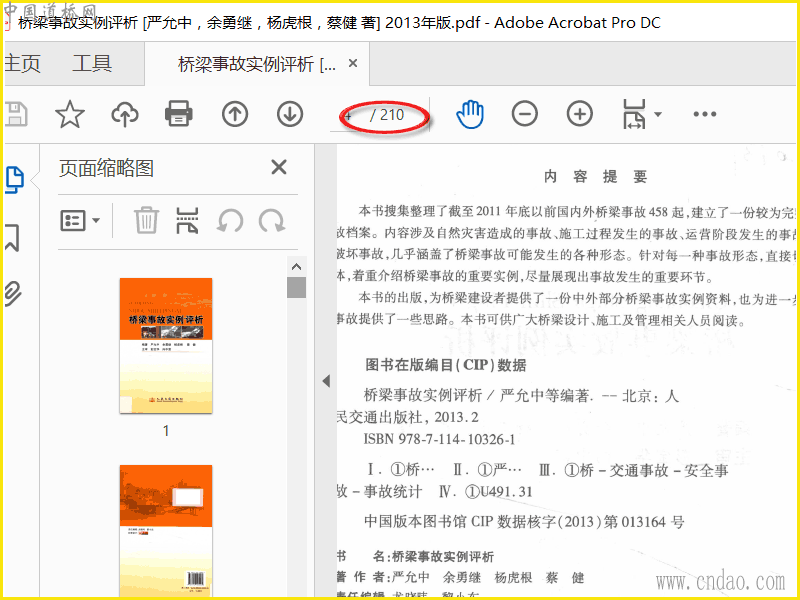Select the hand pan tool

470,114
